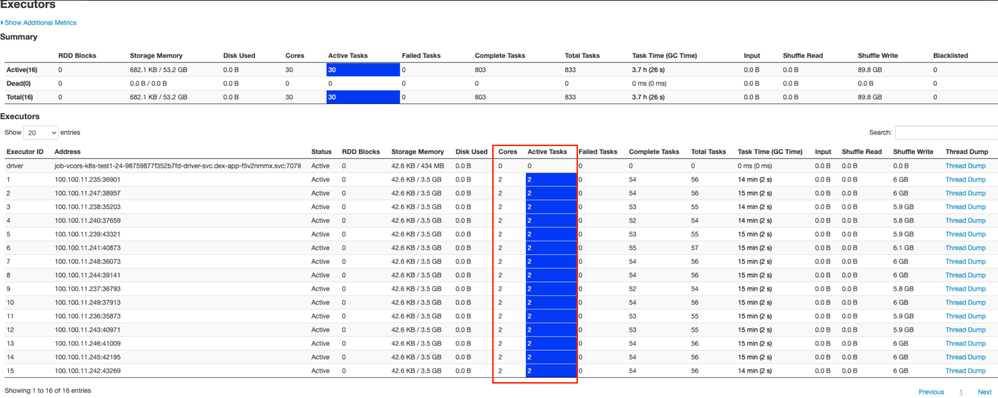Open Thread Dump for the driver

click(x=965, y=166)
